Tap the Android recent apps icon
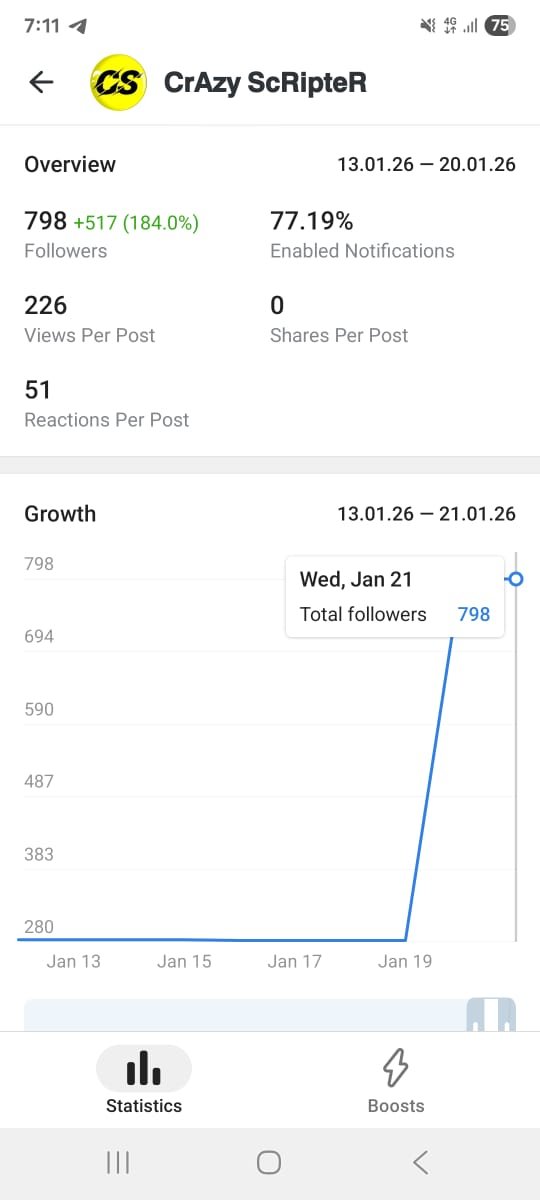 (118, 1162)
